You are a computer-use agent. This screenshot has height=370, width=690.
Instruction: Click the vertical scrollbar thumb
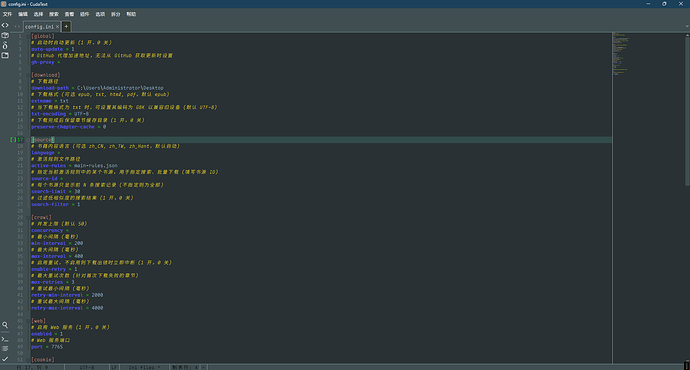(687, 112)
